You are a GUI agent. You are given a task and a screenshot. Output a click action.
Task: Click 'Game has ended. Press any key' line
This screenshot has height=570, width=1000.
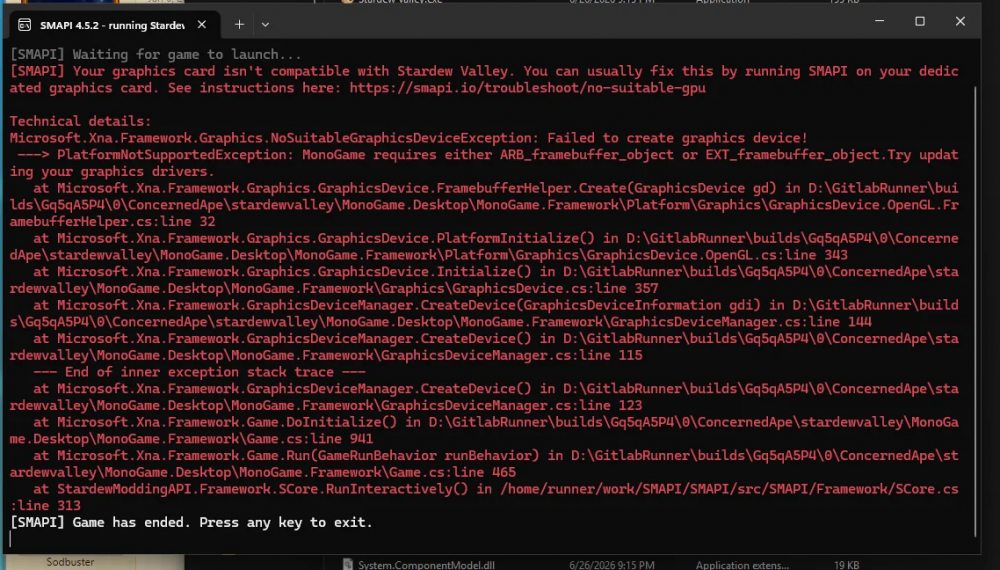tap(191, 522)
